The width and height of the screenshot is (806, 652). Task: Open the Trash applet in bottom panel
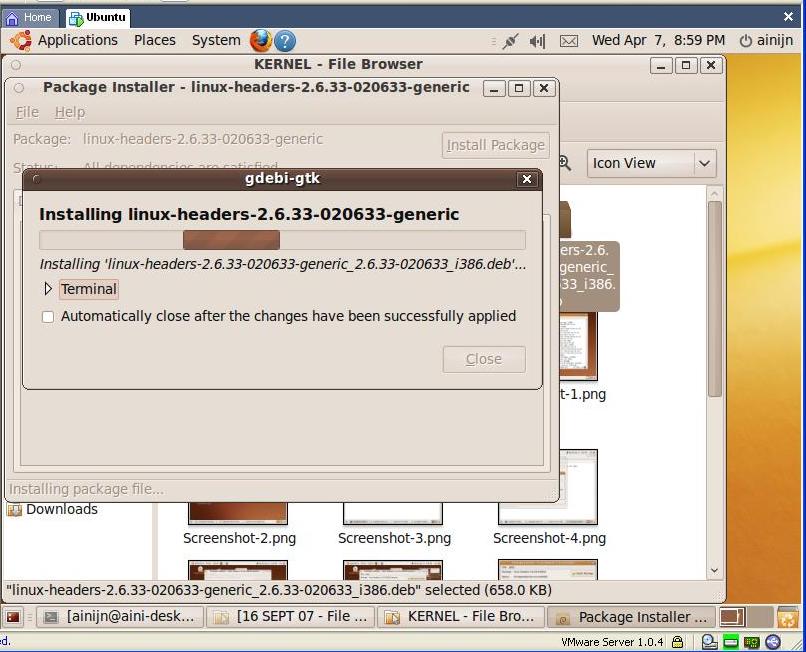[787, 617]
